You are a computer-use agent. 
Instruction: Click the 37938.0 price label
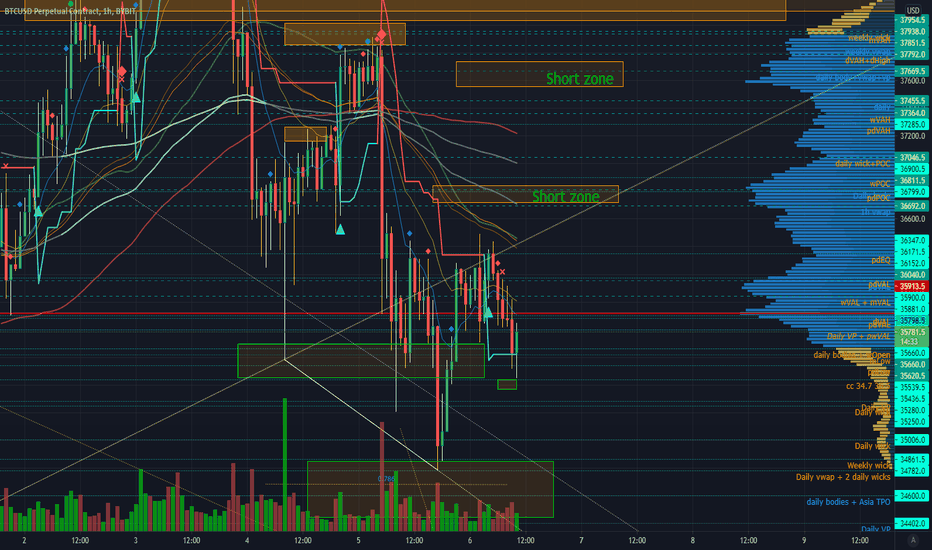coord(912,32)
